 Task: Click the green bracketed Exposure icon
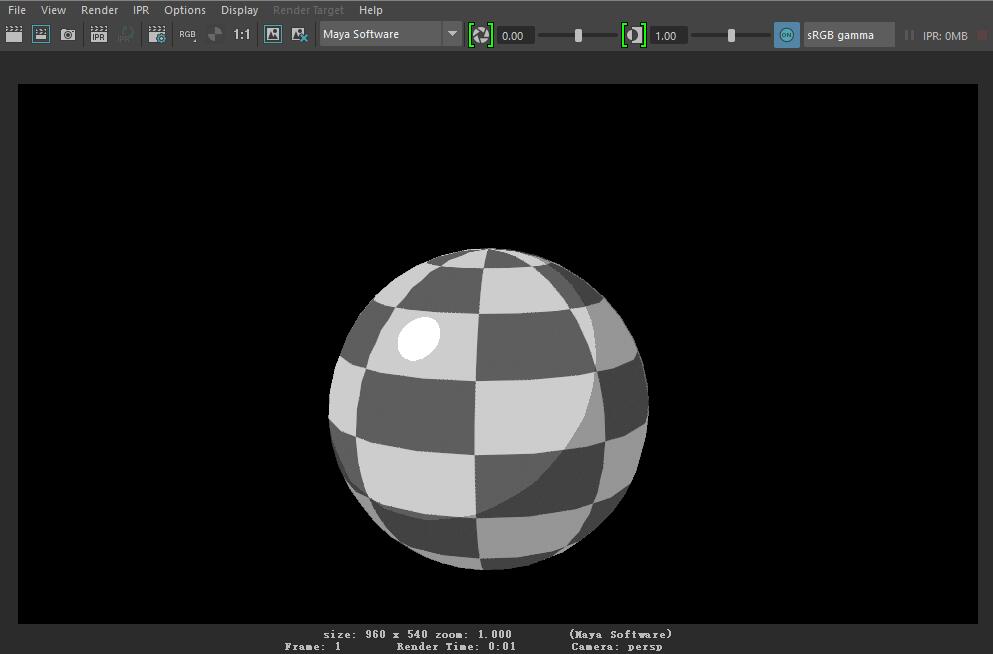[481, 35]
